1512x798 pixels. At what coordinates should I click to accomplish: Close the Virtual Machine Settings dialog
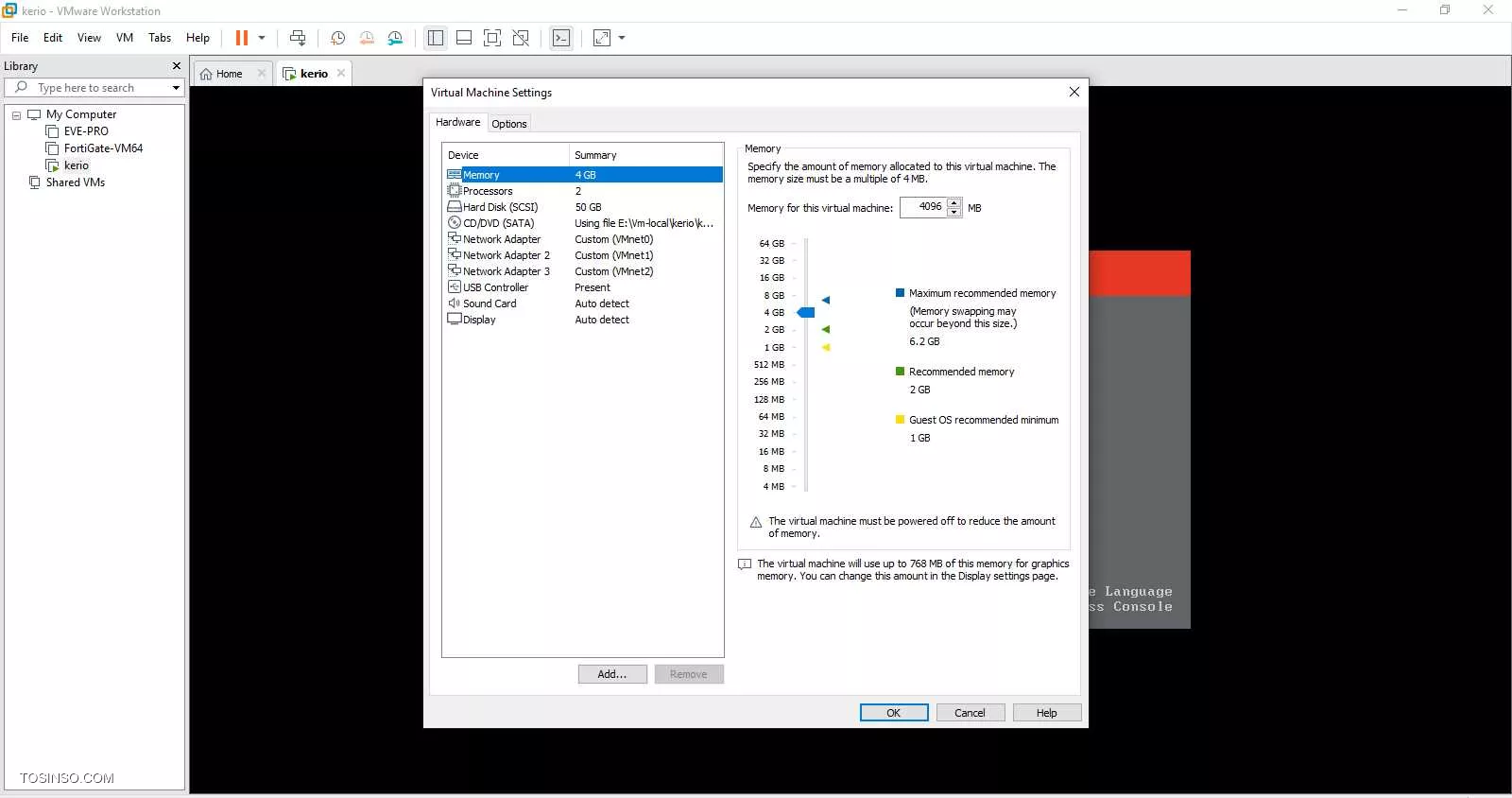[x=1074, y=92]
